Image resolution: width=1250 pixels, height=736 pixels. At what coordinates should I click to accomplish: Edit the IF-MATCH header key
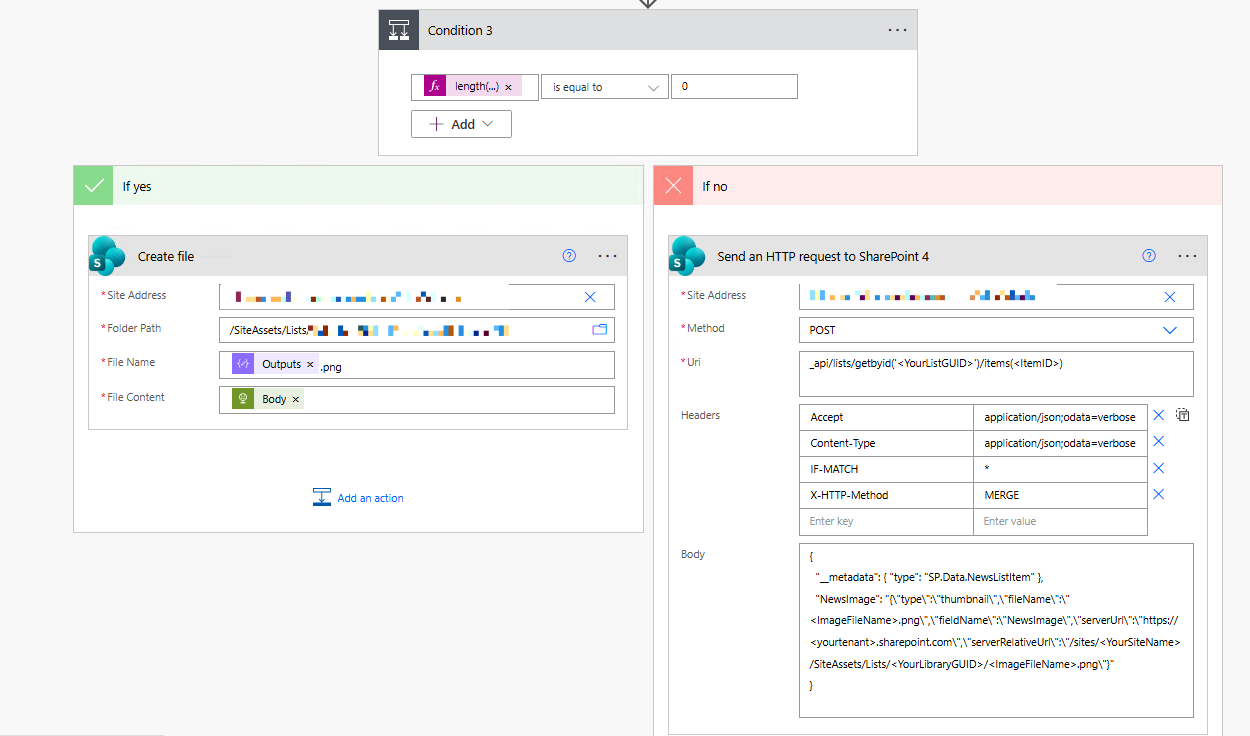[x=887, y=469]
